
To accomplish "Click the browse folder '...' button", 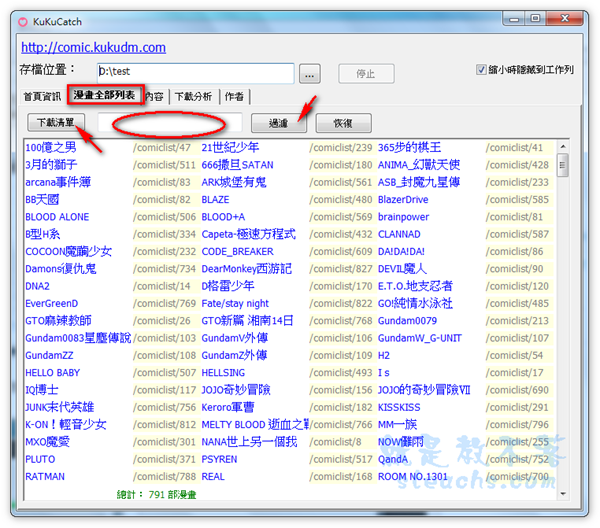I will [310, 73].
